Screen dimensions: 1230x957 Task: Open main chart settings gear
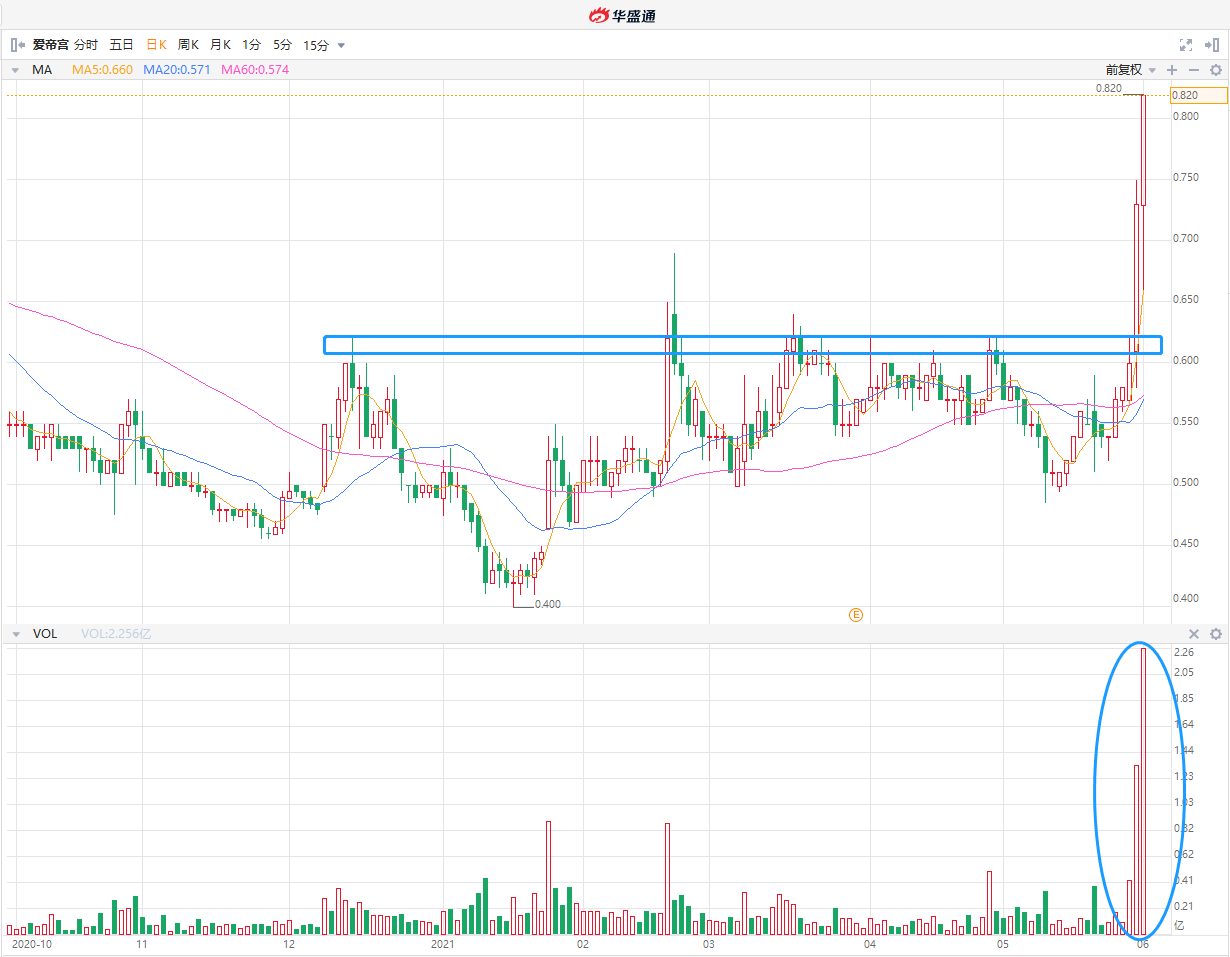[x=1216, y=70]
